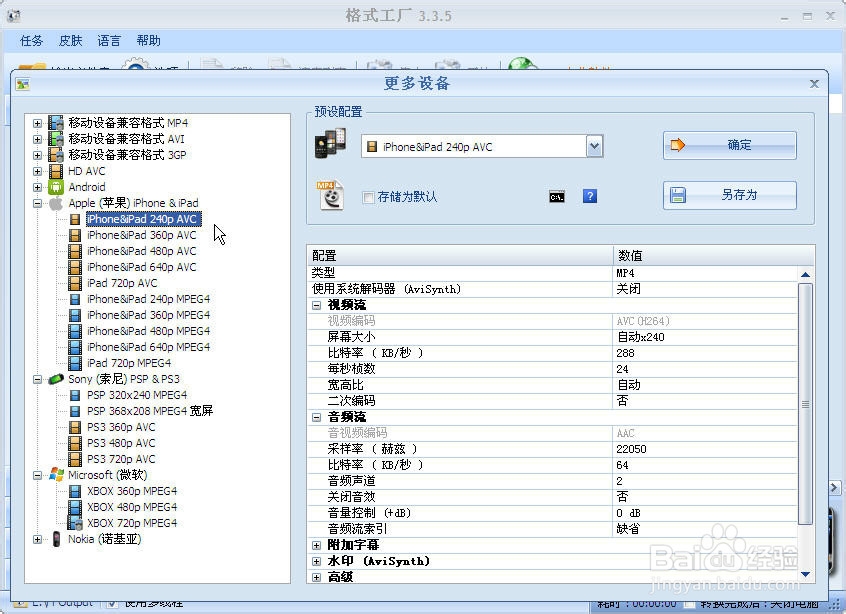Collapse the 音频流 section

[x=317, y=417]
